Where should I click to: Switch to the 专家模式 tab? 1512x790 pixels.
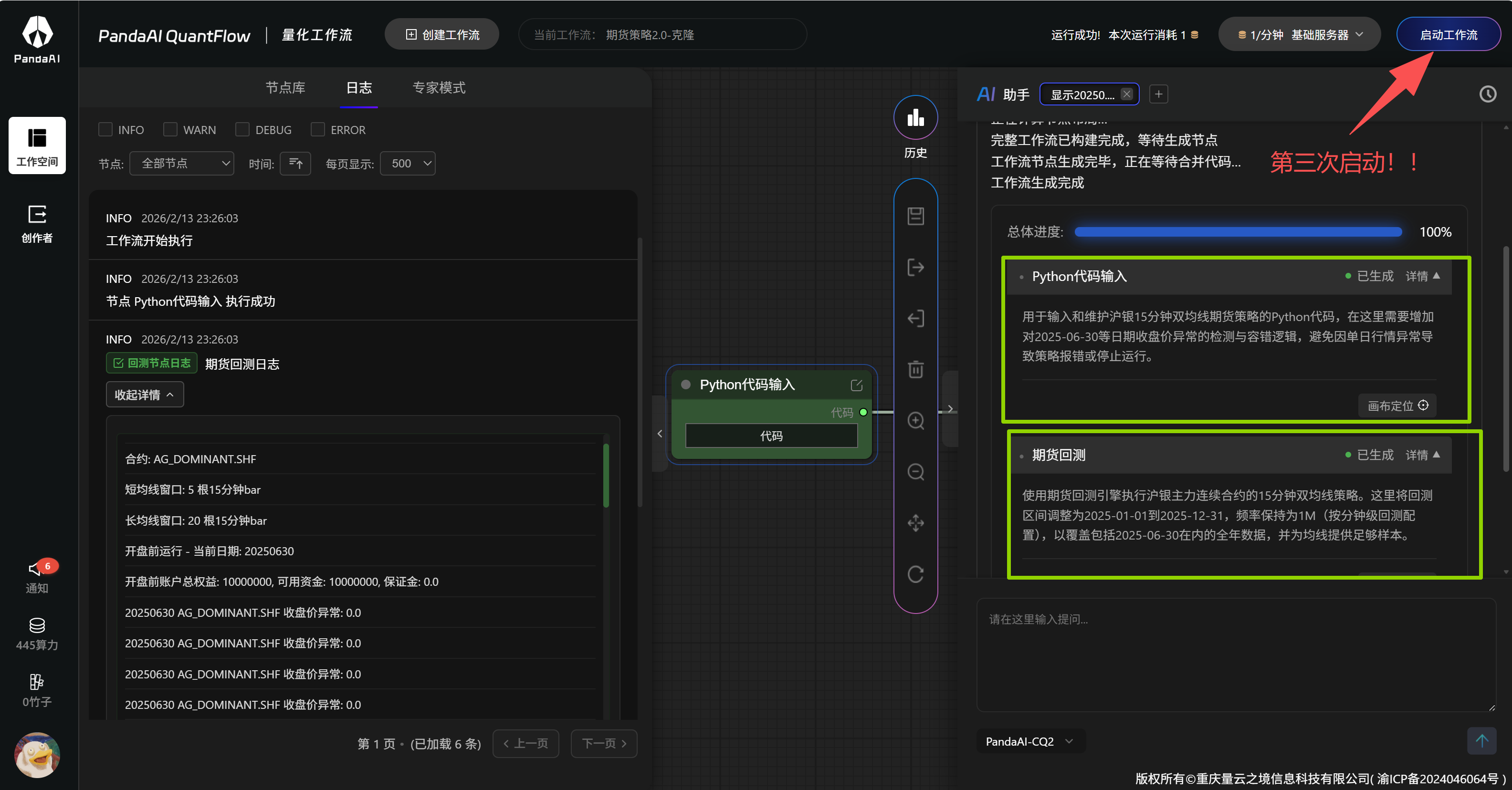439,87
